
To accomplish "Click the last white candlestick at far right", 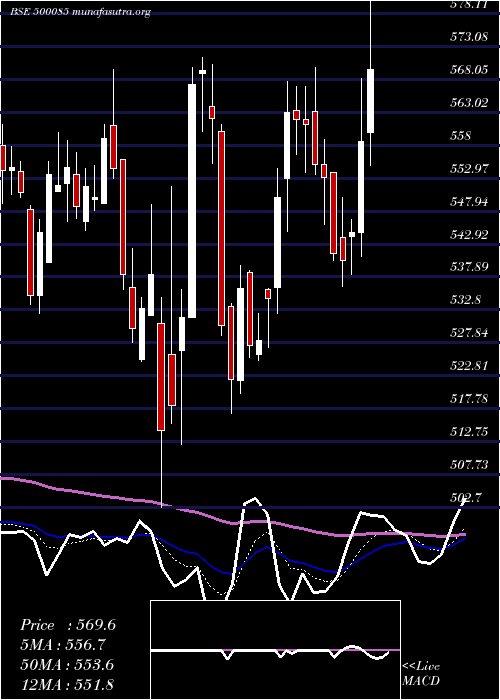I will pos(370,101).
